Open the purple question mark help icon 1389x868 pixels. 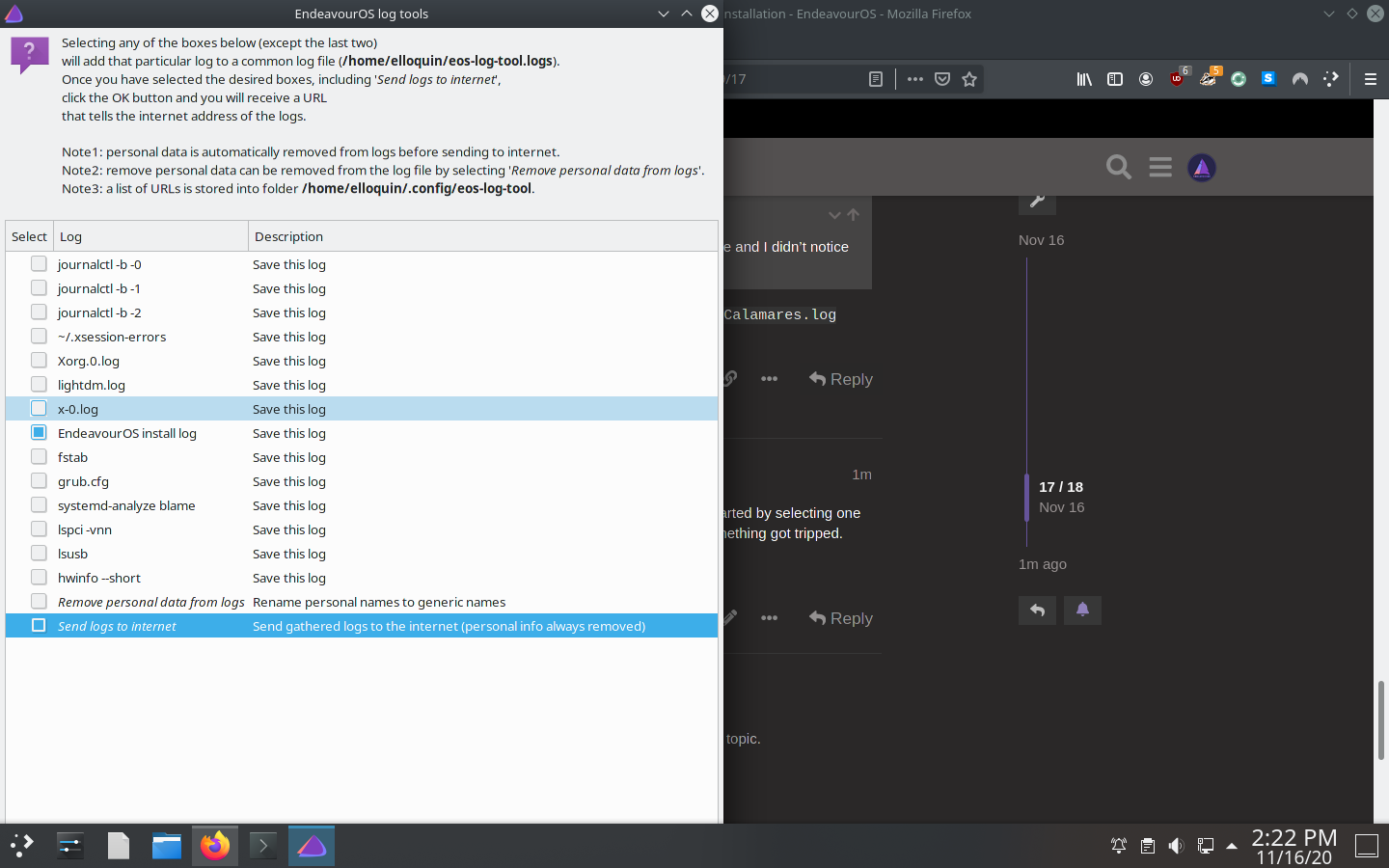[29, 54]
